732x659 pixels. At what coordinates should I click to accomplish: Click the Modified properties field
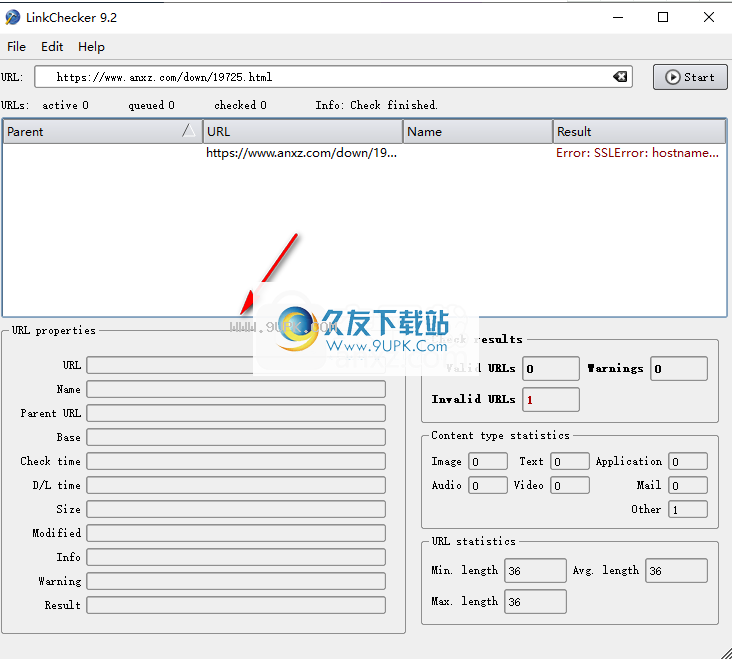point(236,533)
